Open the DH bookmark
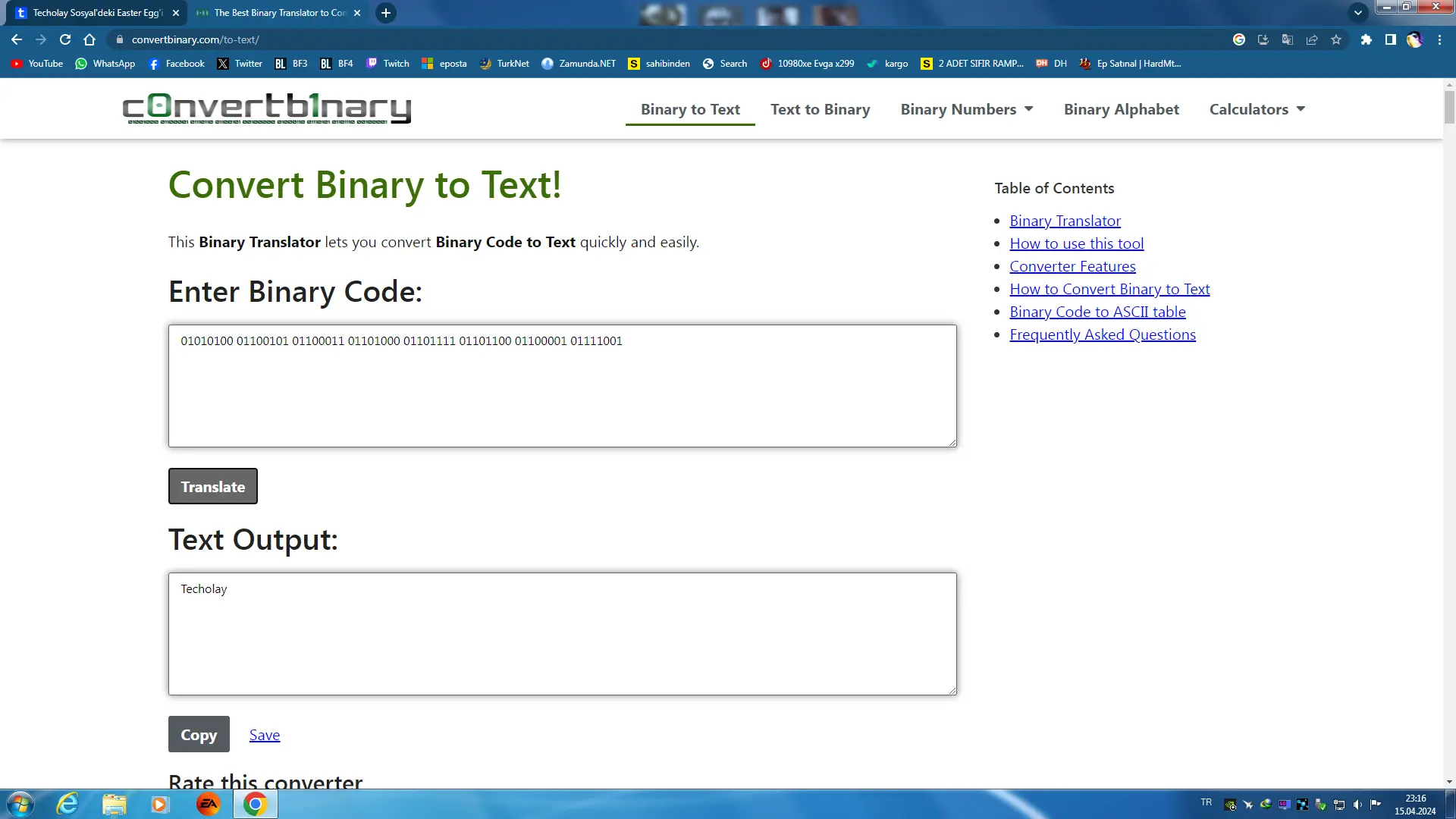 tap(1052, 64)
